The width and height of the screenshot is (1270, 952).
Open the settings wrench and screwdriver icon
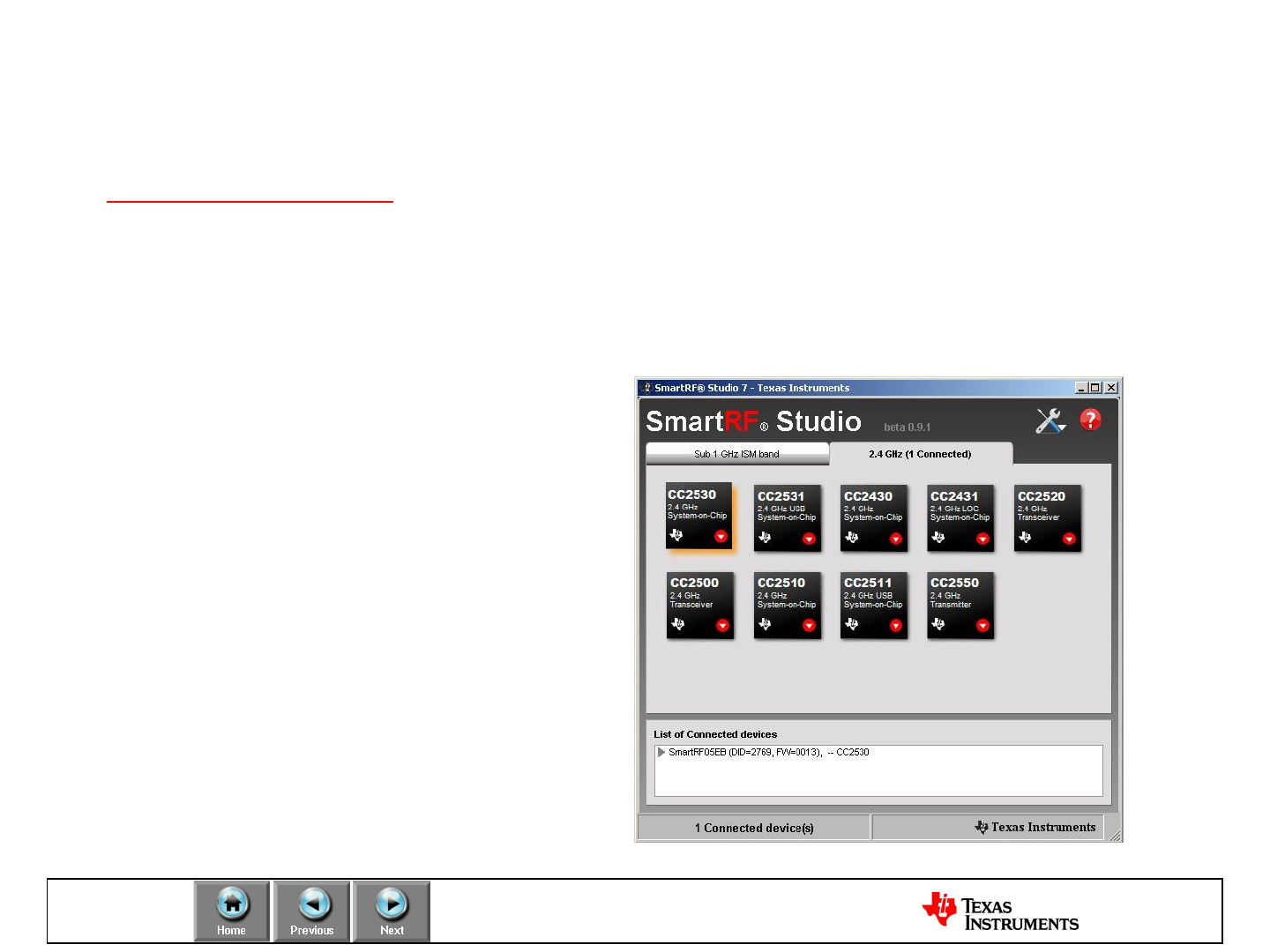[1050, 420]
